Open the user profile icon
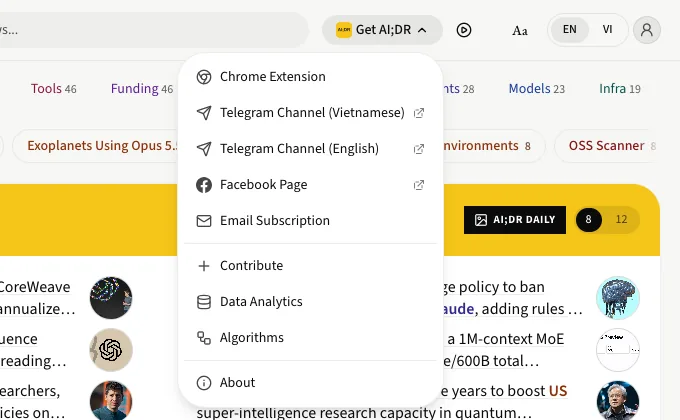 click(647, 30)
